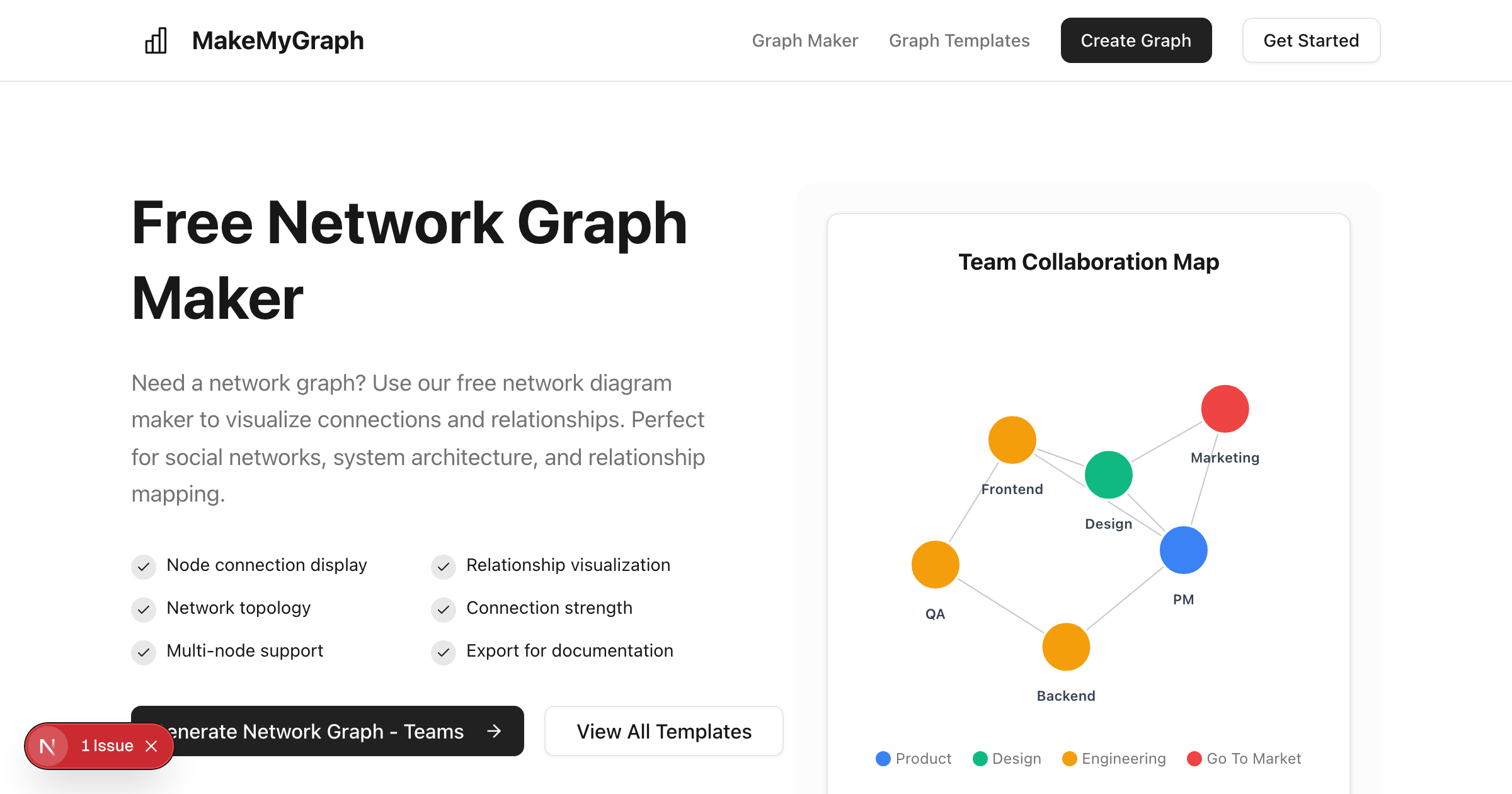Click the MakeMyGraph bar chart logo icon

156,40
